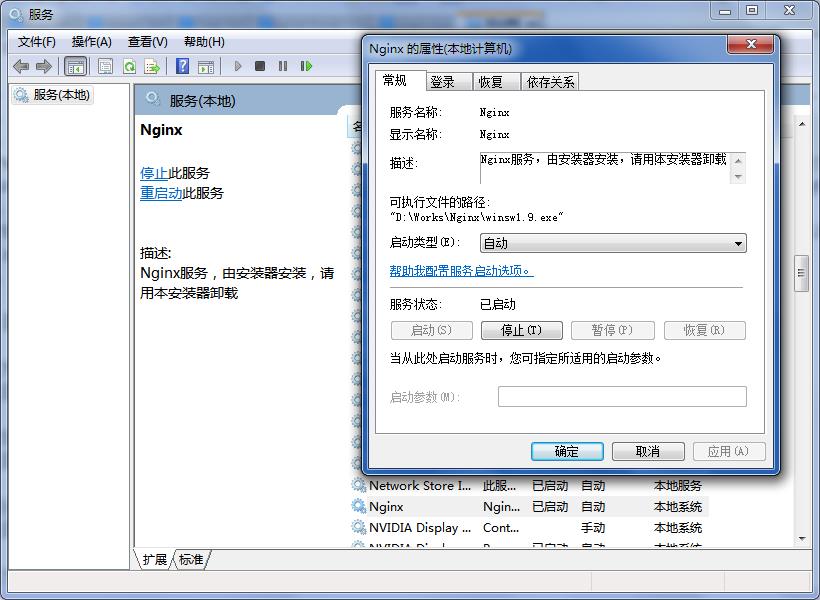Screen dimensions: 820x600
Task: Select the Nginx row in services list
Action: (529, 506)
